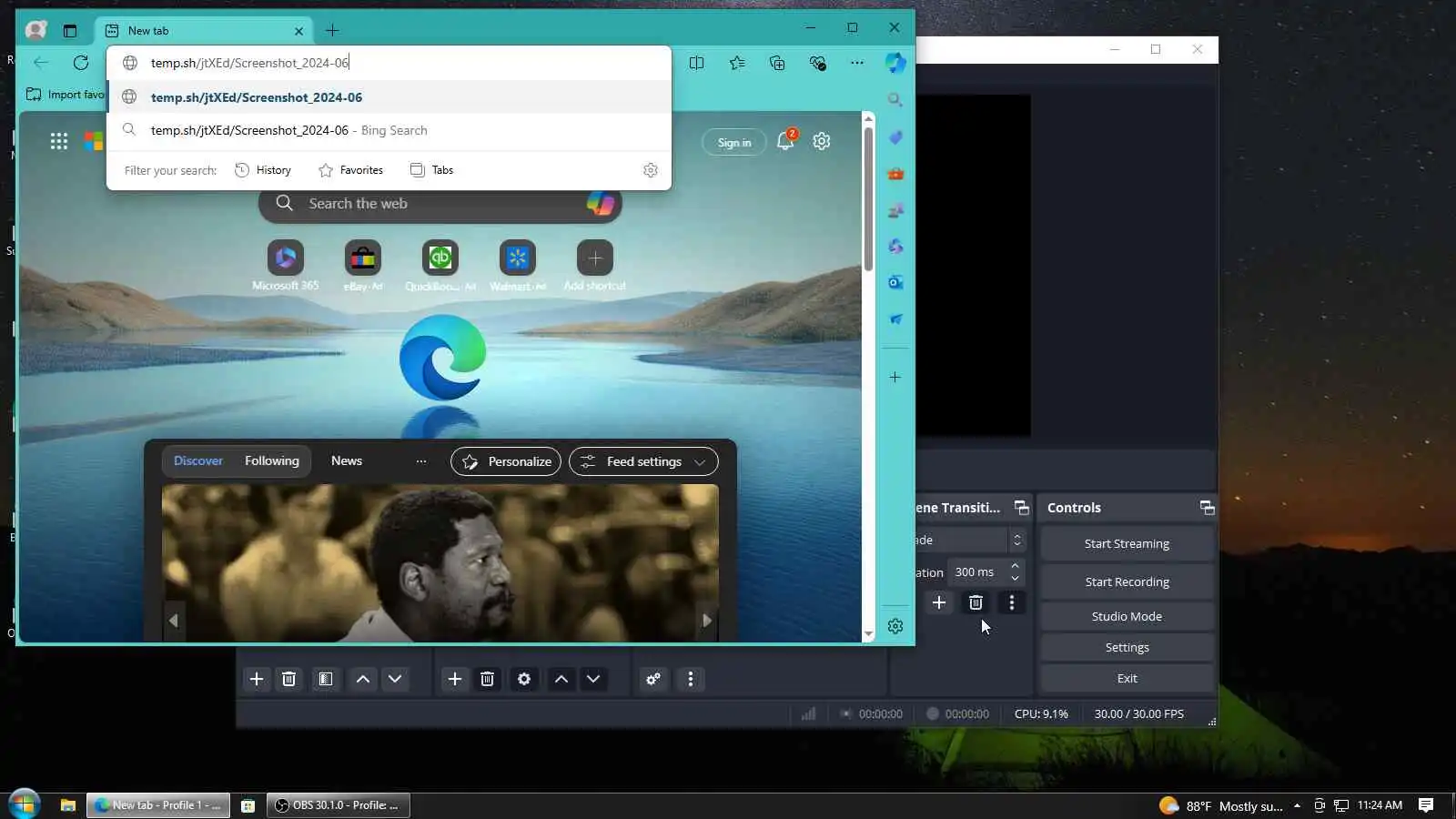Screen dimensions: 1456x819
Task: Open new tab page settings gear
Action: (x=822, y=141)
